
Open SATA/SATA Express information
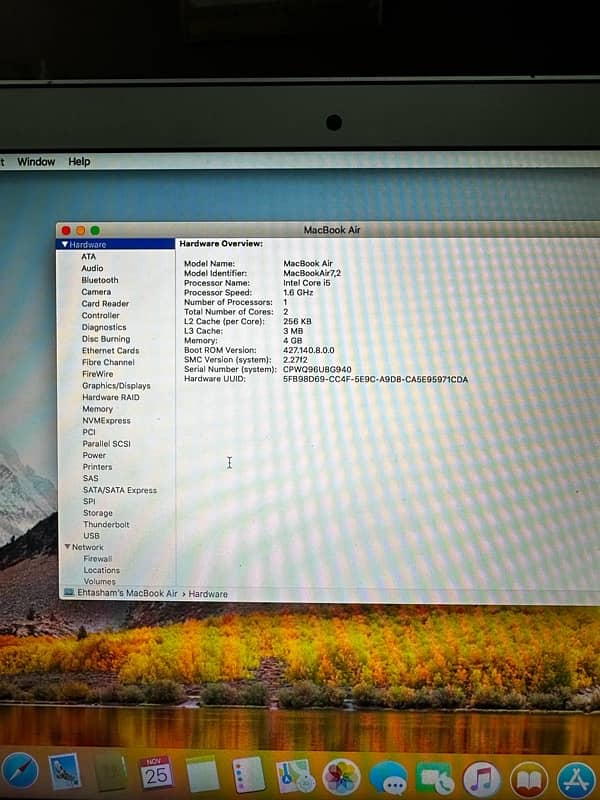(120, 490)
